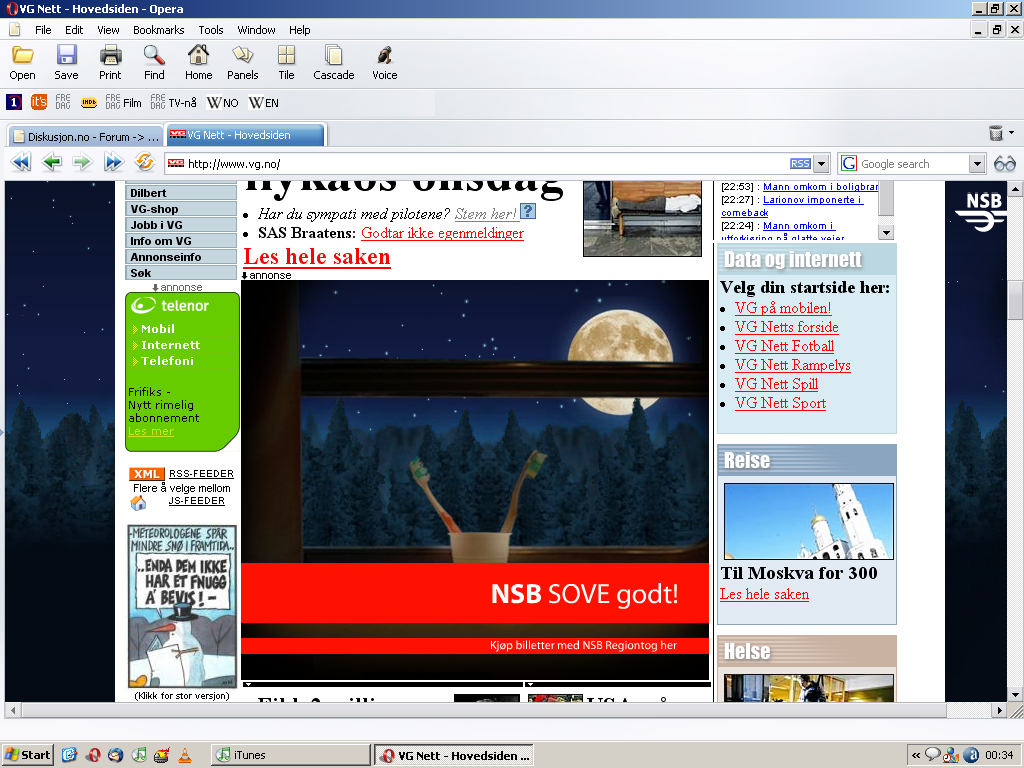The image size is (1024, 768).
Task: Click the glasses view icon
Action: [x=1004, y=164]
